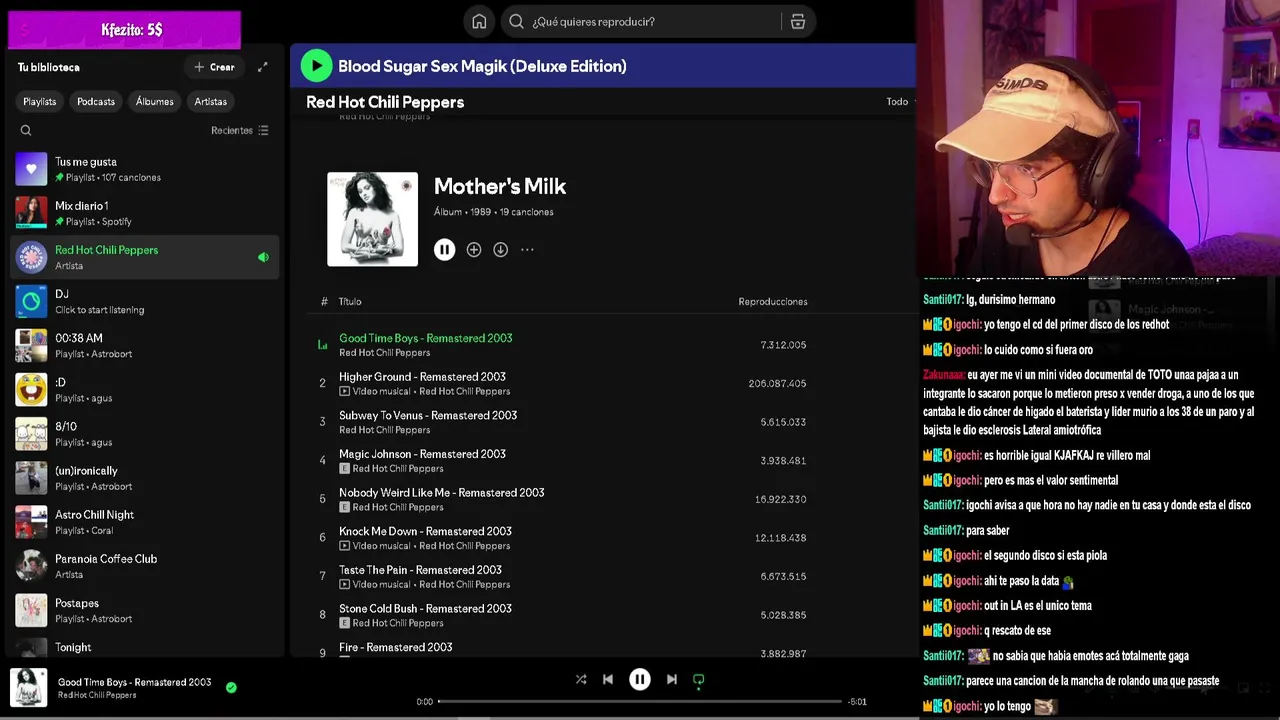Click username Zakunaaa in stream chat
1280x720 pixels.
click(x=943, y=375)
